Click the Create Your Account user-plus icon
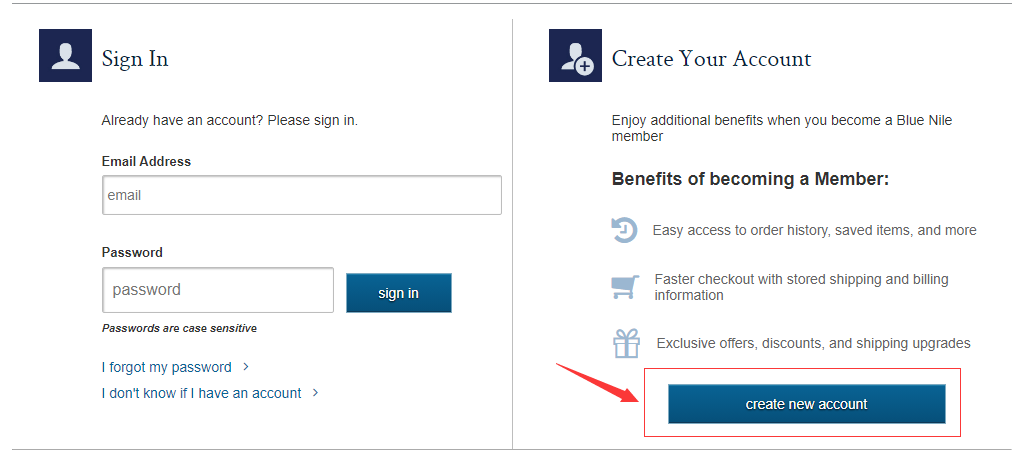This screenshot has height=452, width=1032. (575, 56)
